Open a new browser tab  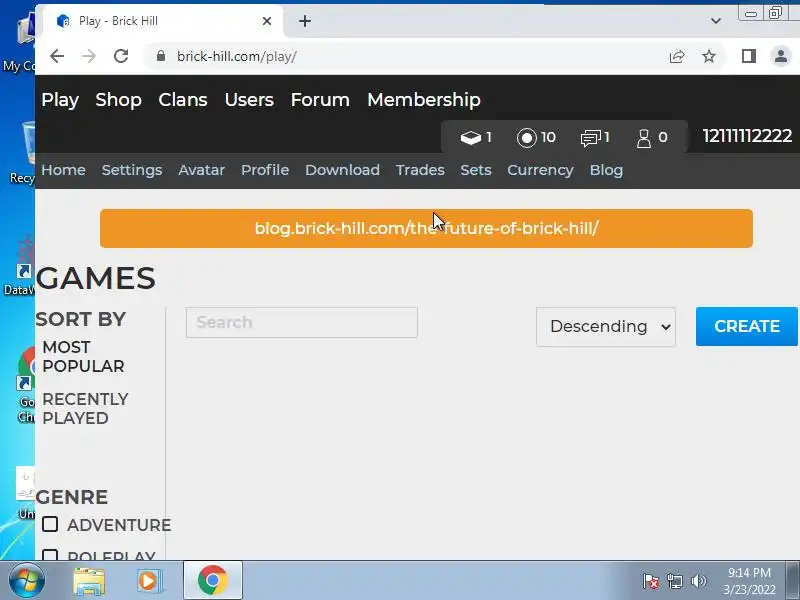(x=305, y=21)
